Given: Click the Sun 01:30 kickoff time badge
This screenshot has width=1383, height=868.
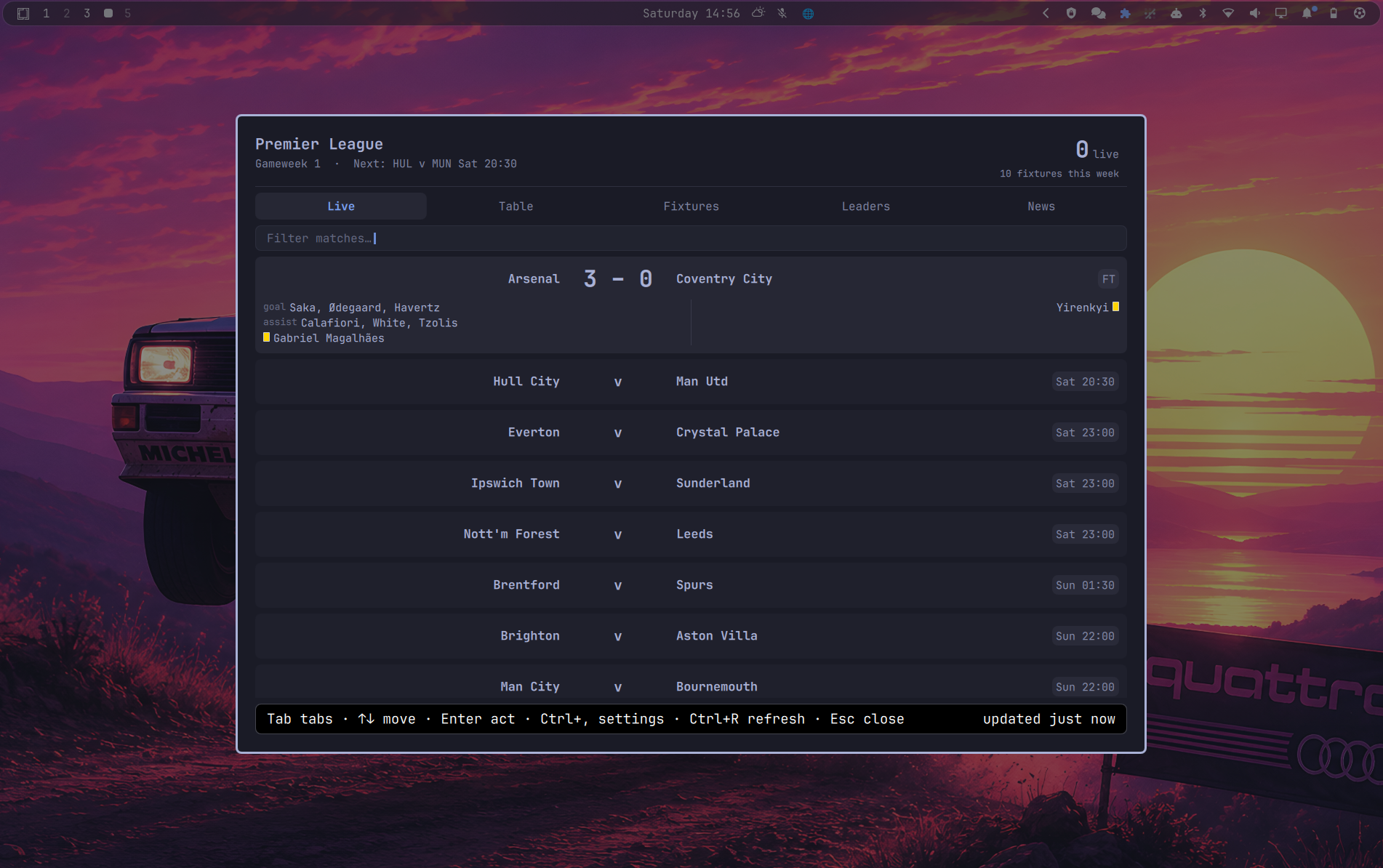Looking at the screenshot, I should (x=1085, y=585).
